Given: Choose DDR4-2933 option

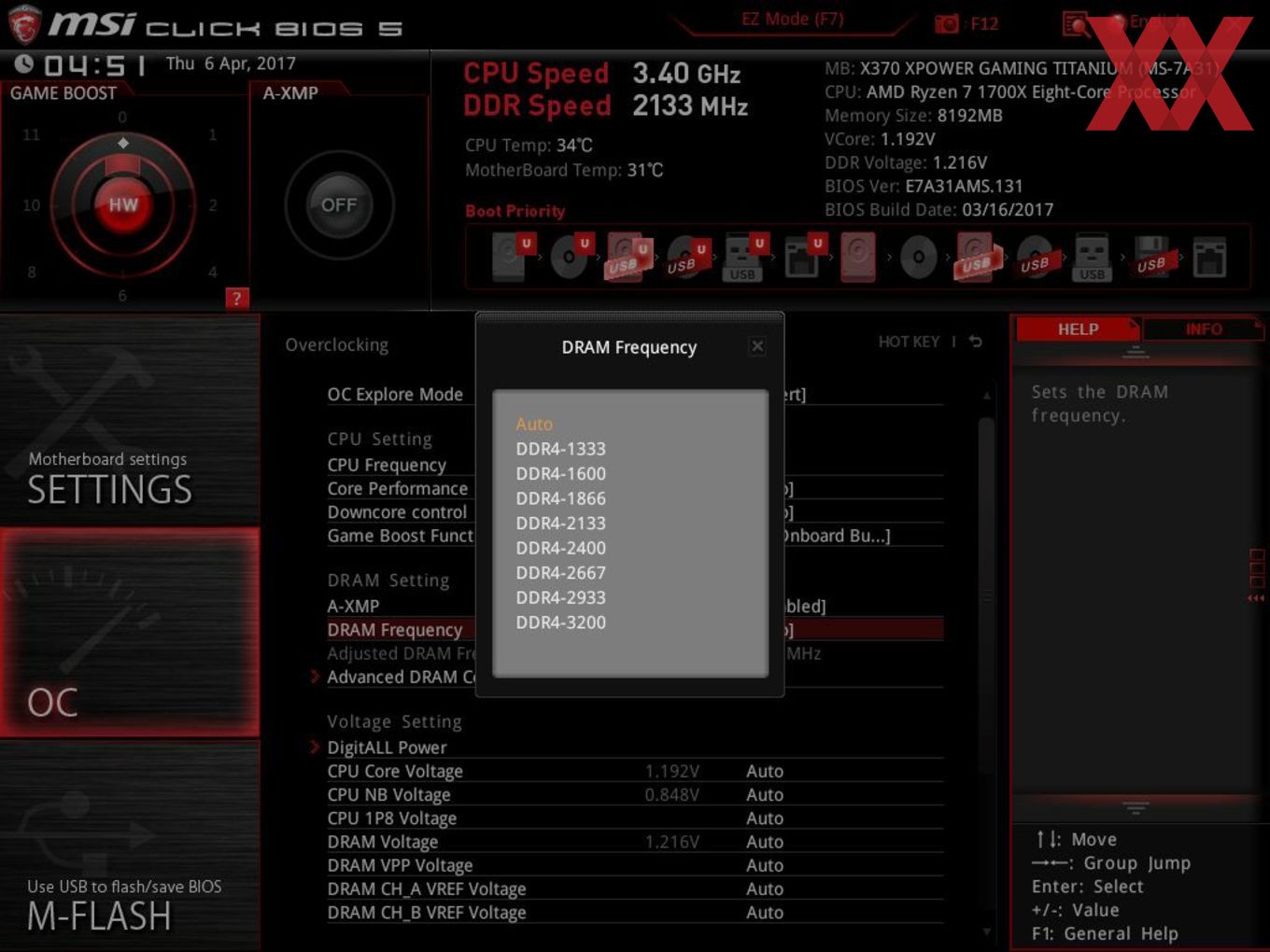Looking at the screenshot, I should pos(561,597).
